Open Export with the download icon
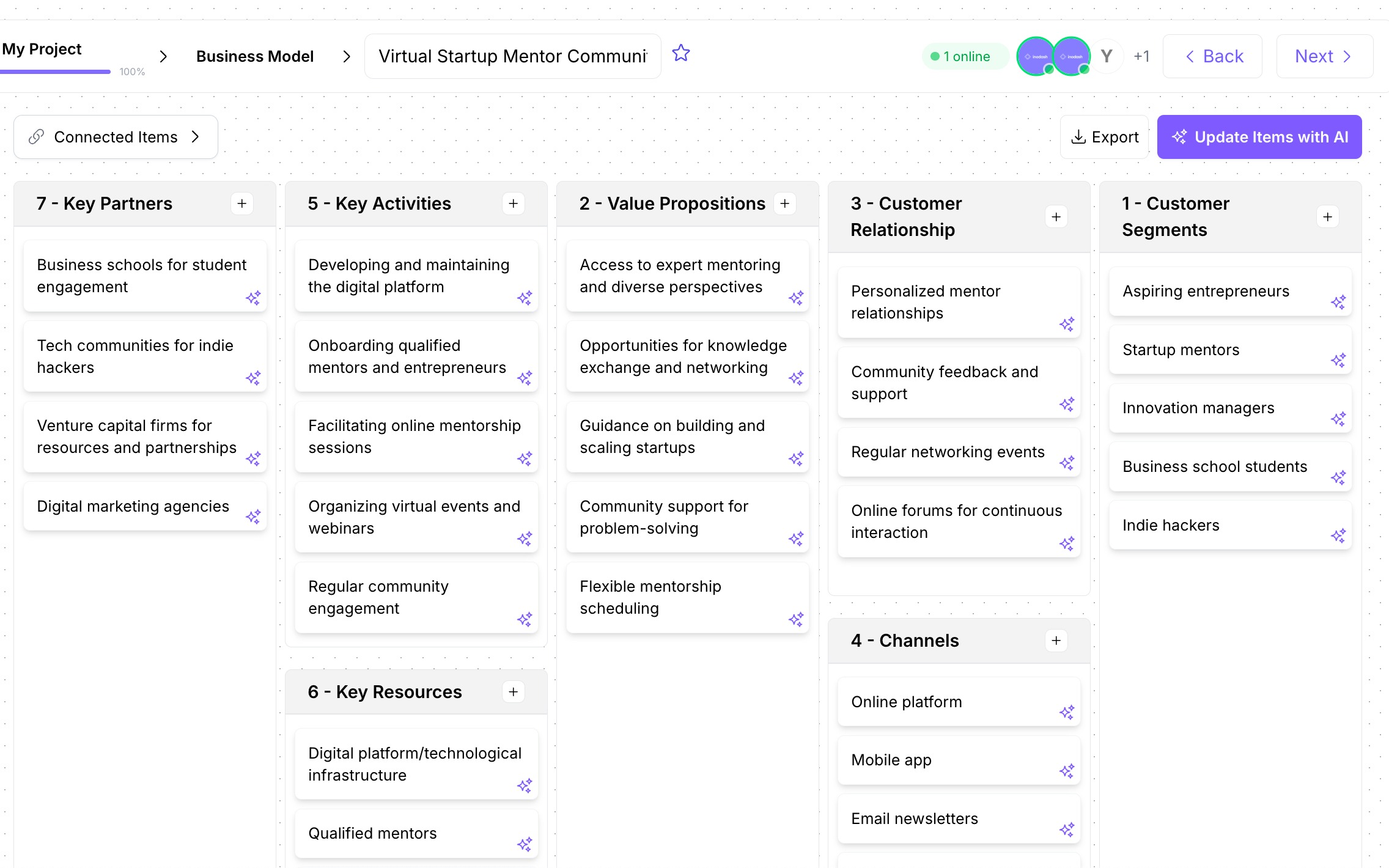Viewport: 1389px width, 868px height. click(x=1104, y=136)
